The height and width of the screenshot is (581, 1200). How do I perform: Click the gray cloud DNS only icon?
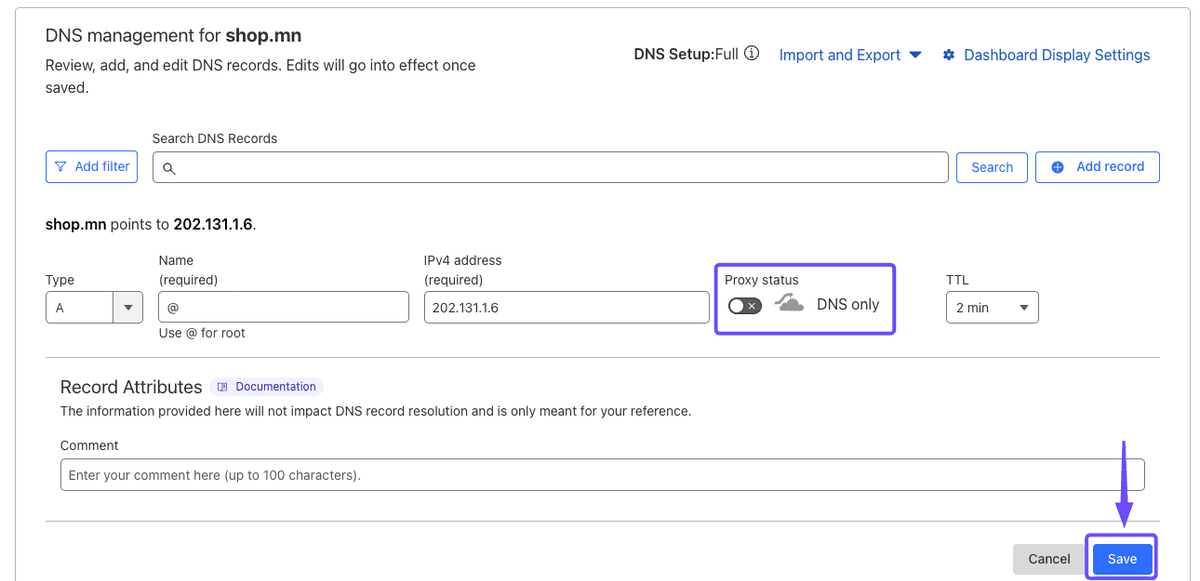click(790, 304)
